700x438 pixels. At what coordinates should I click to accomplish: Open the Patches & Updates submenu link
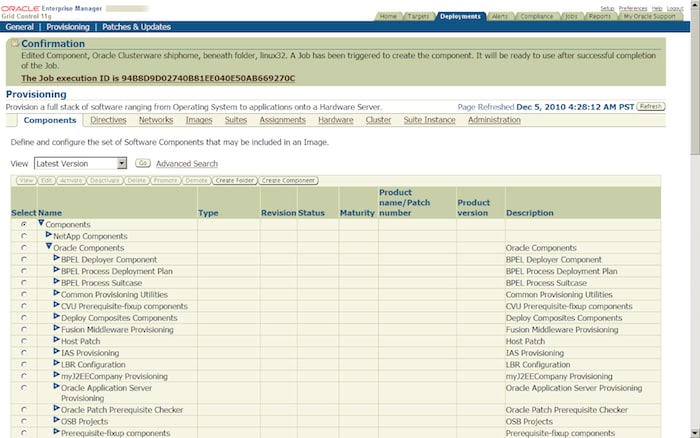[136, 27]
